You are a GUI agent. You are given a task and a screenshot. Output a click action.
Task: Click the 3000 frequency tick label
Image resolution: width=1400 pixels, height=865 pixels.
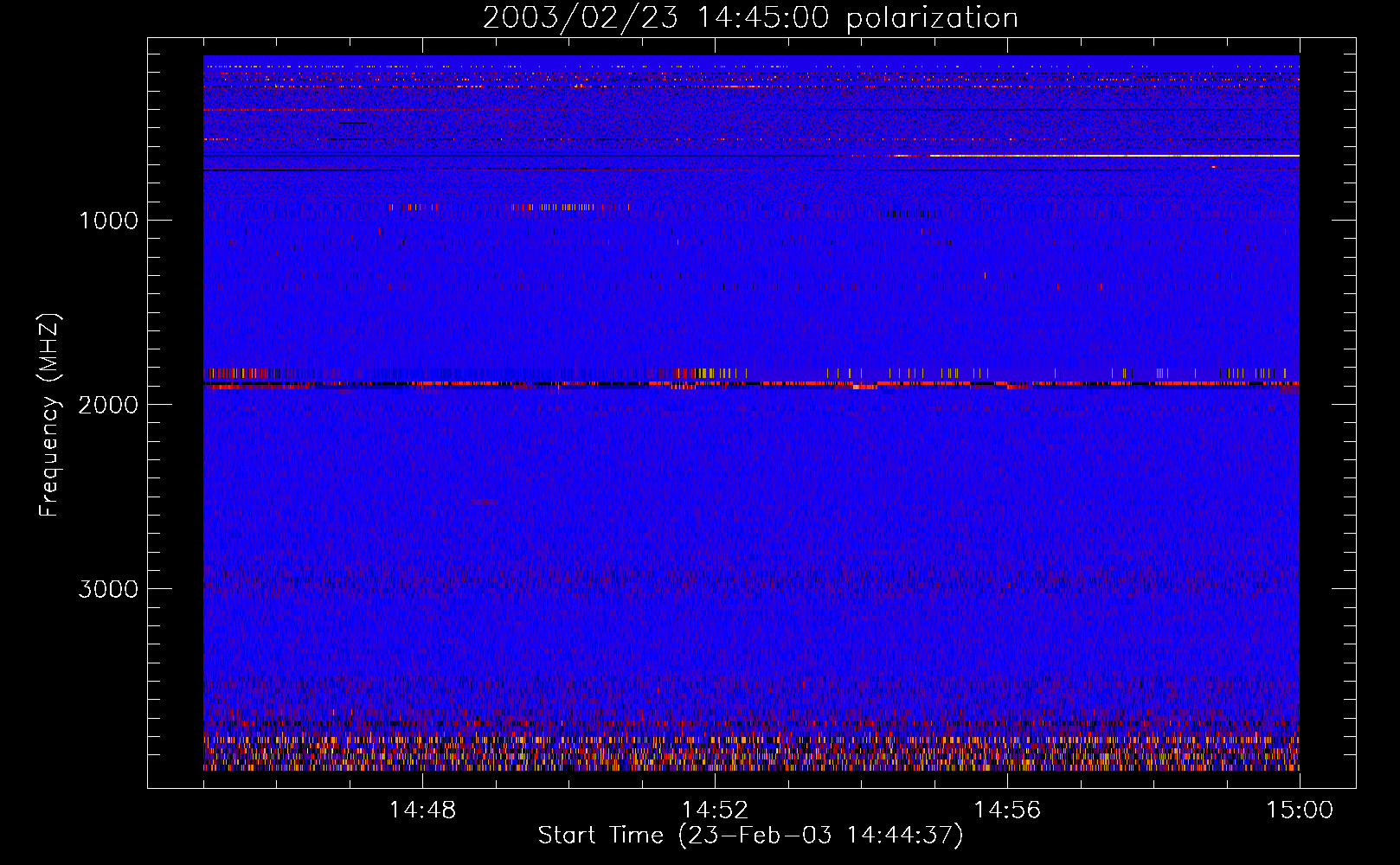tap(109, 589)
